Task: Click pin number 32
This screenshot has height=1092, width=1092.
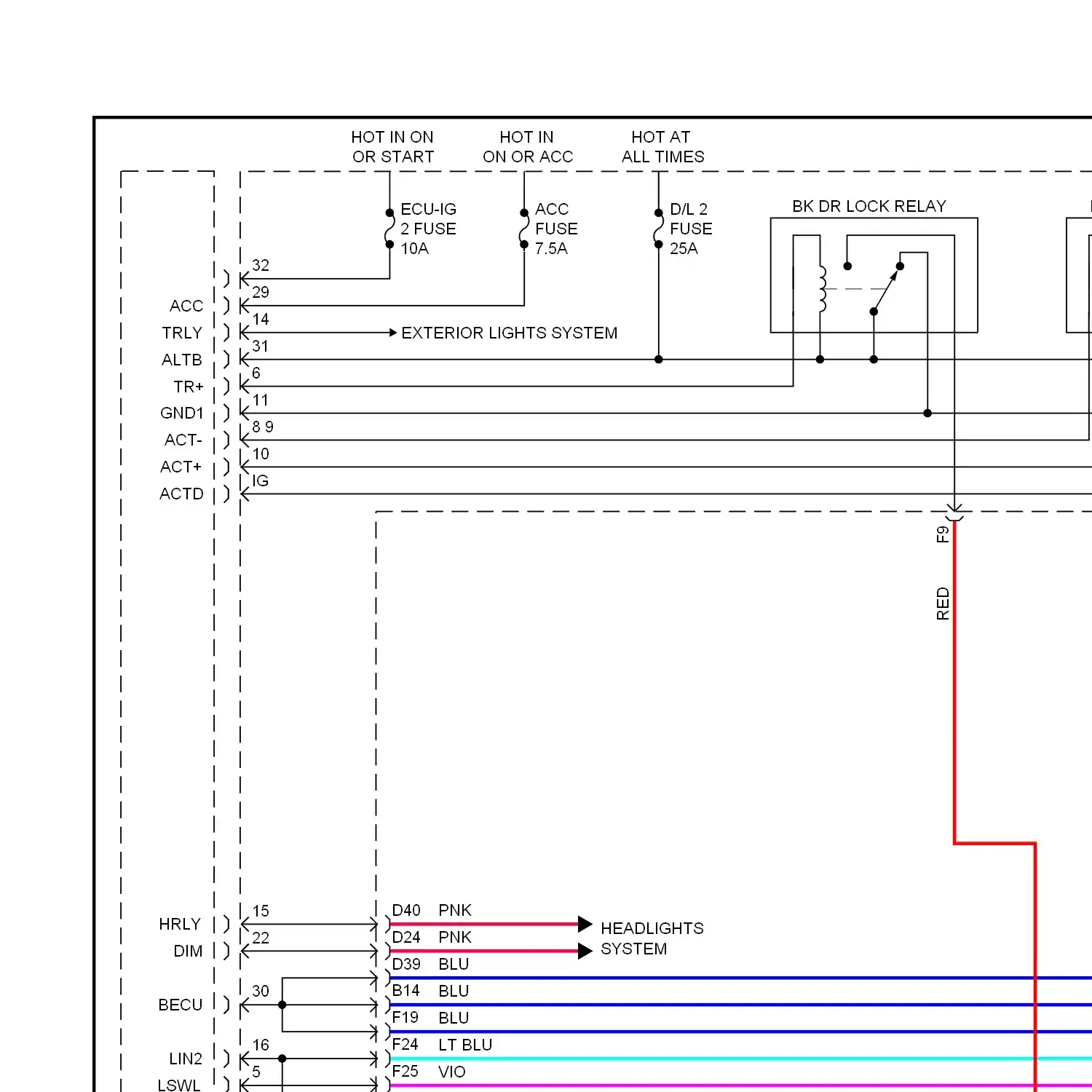Action: click(x=261, y=265)
